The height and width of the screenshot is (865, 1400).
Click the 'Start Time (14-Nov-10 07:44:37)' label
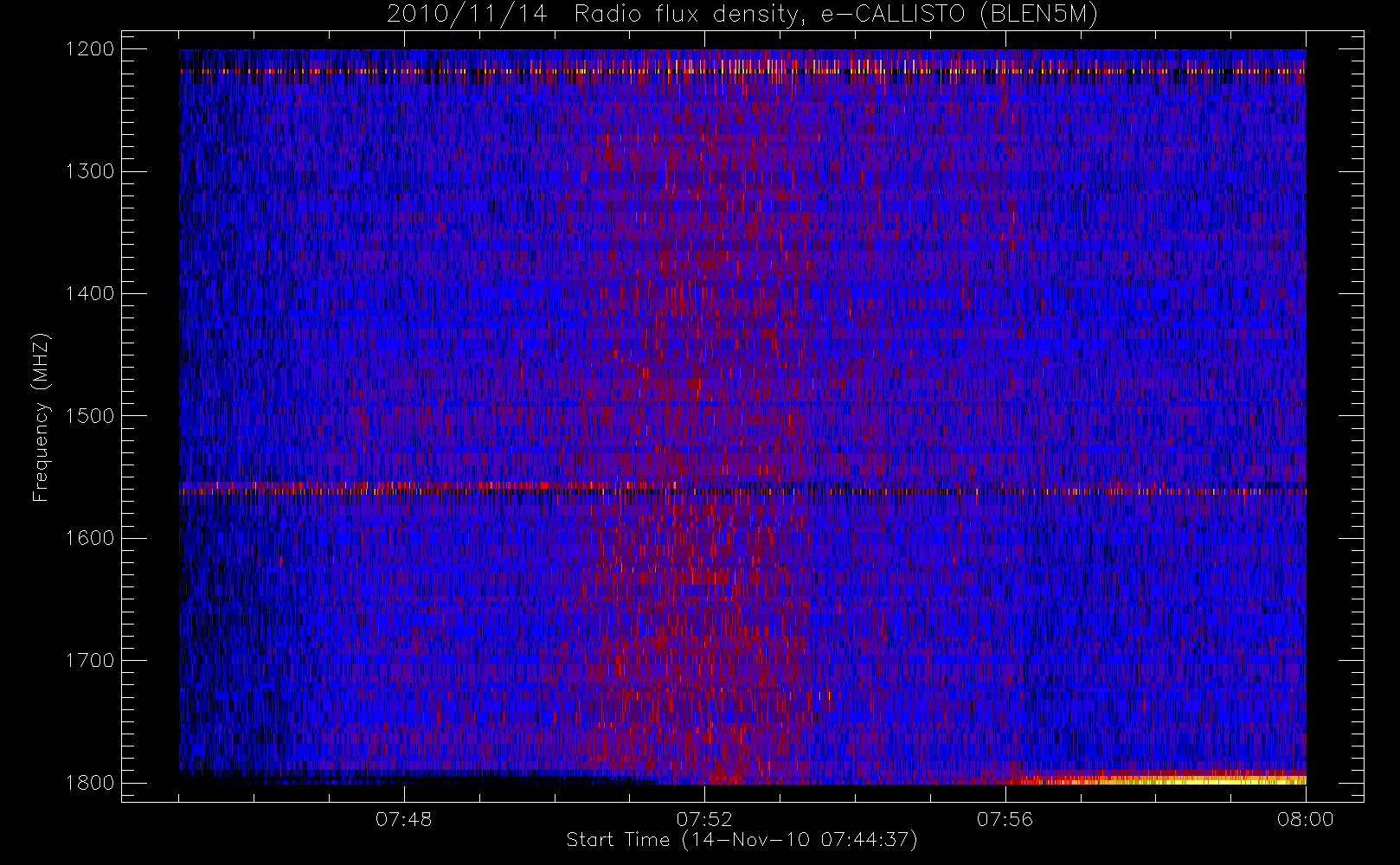click(742, 840)
